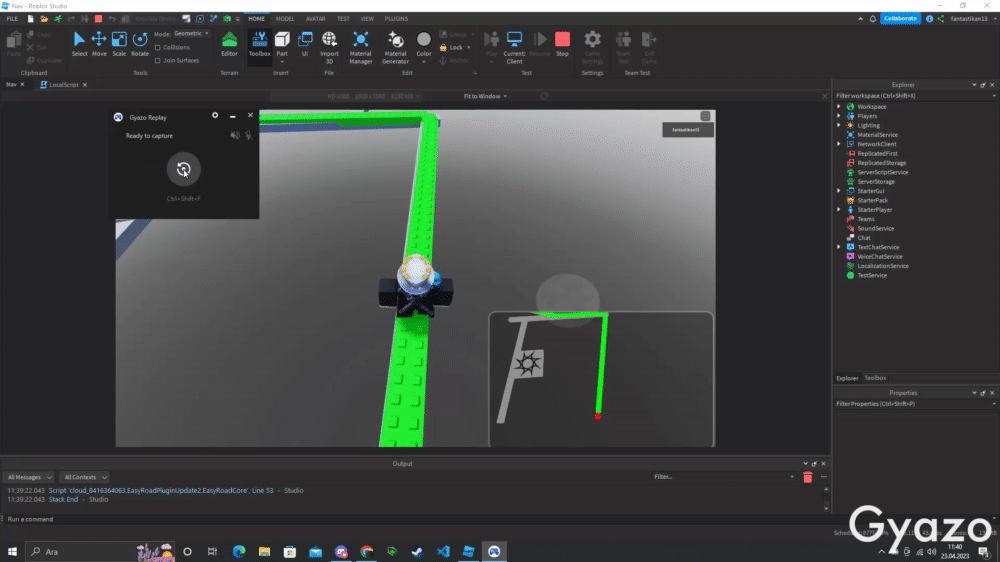Insert a Part
This screenshot has width=1000, height=562.
(x=282, y=46)
